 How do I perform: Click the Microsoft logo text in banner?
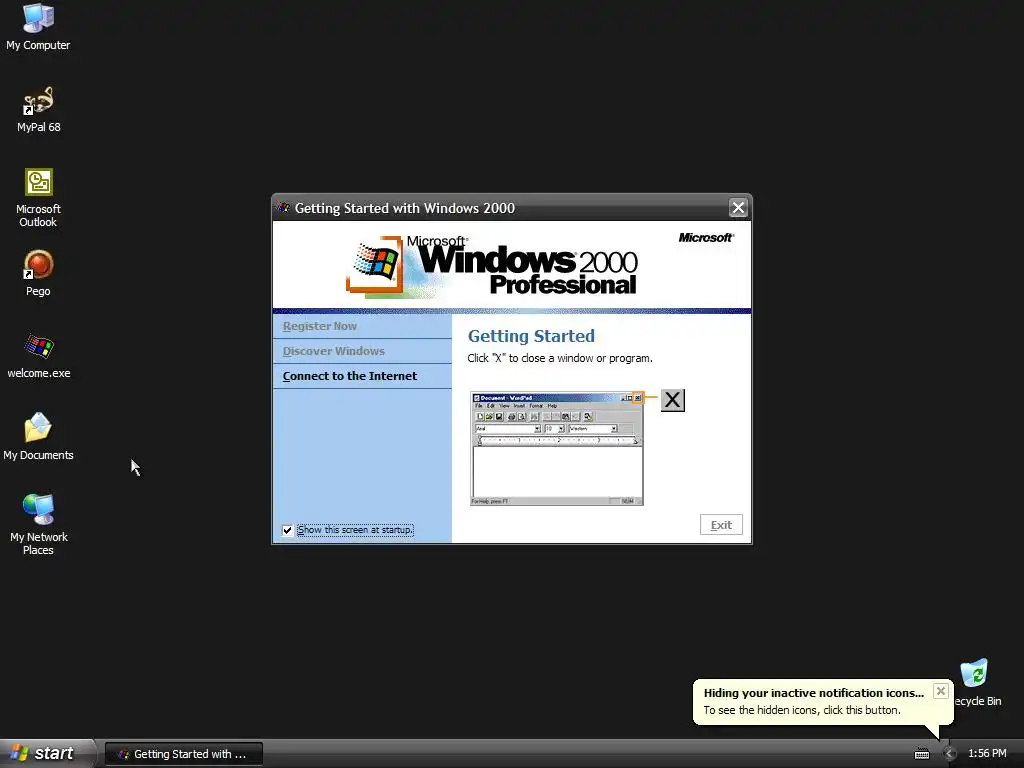(x=706, y=238)
